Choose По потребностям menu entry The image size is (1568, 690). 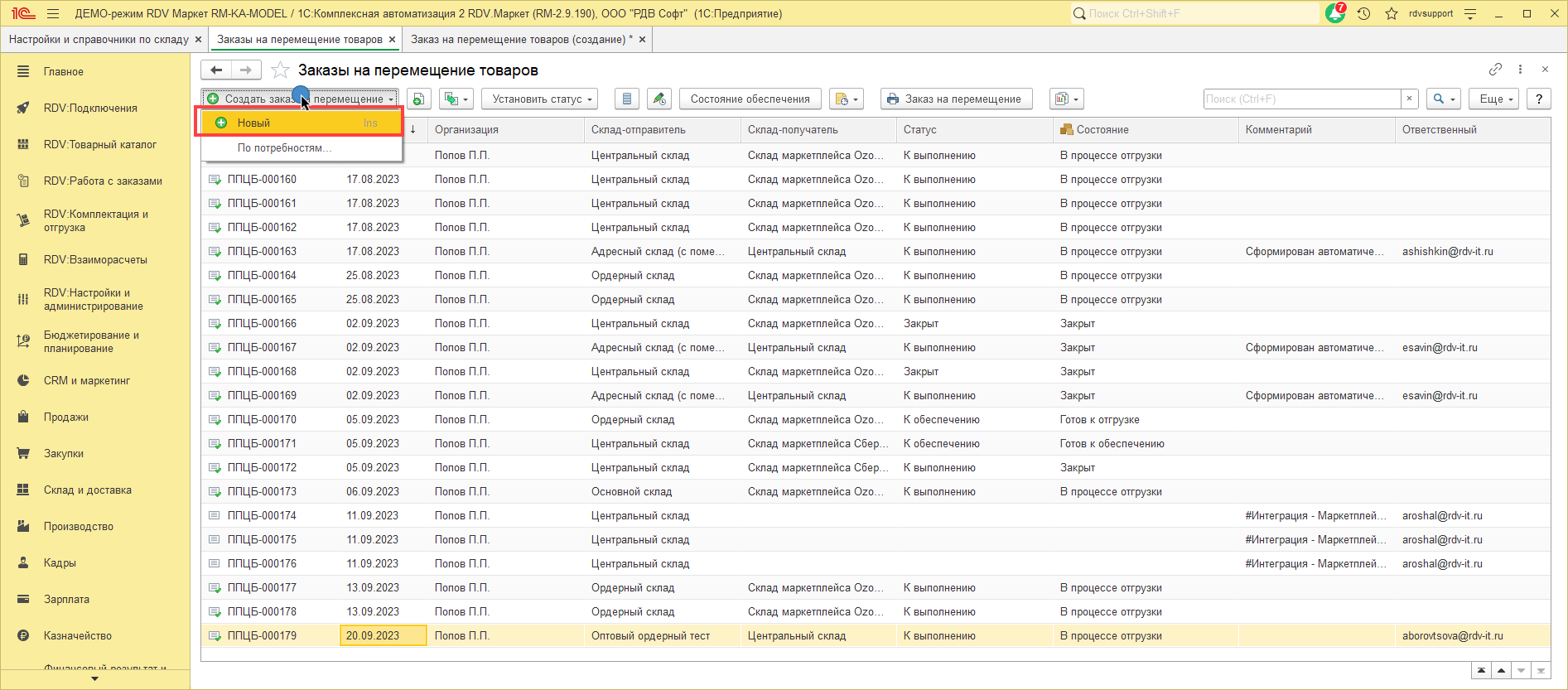(284, 148)
